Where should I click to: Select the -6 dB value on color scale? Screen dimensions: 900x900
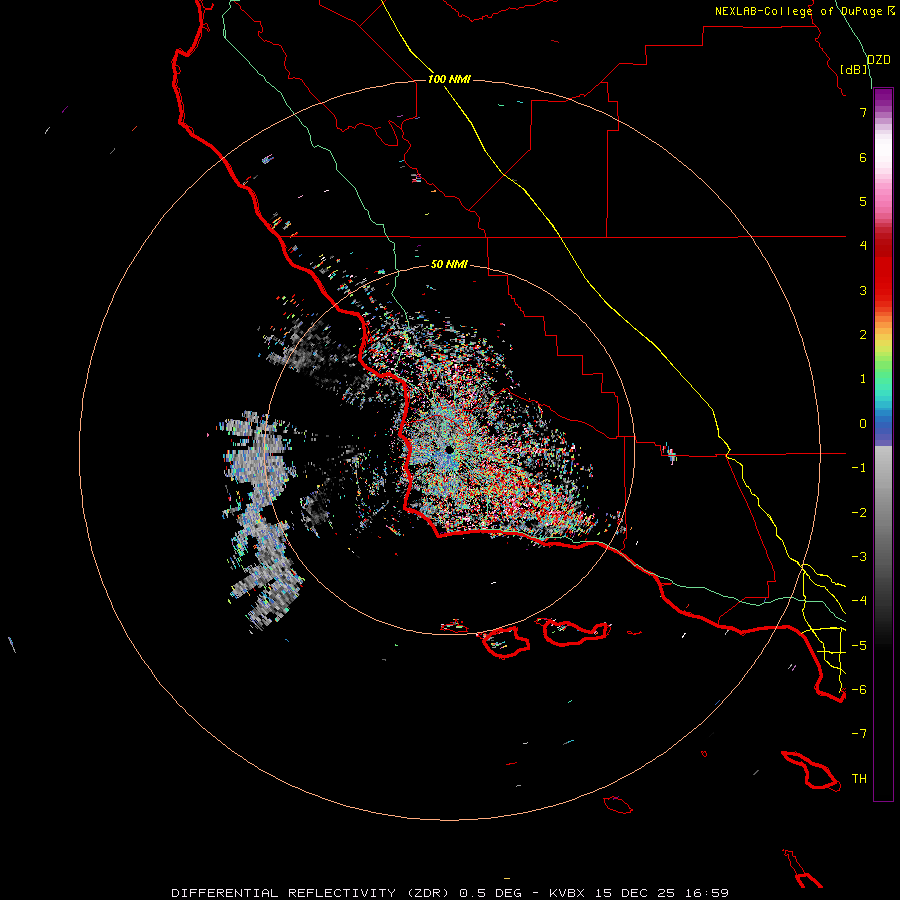point(859,689)
